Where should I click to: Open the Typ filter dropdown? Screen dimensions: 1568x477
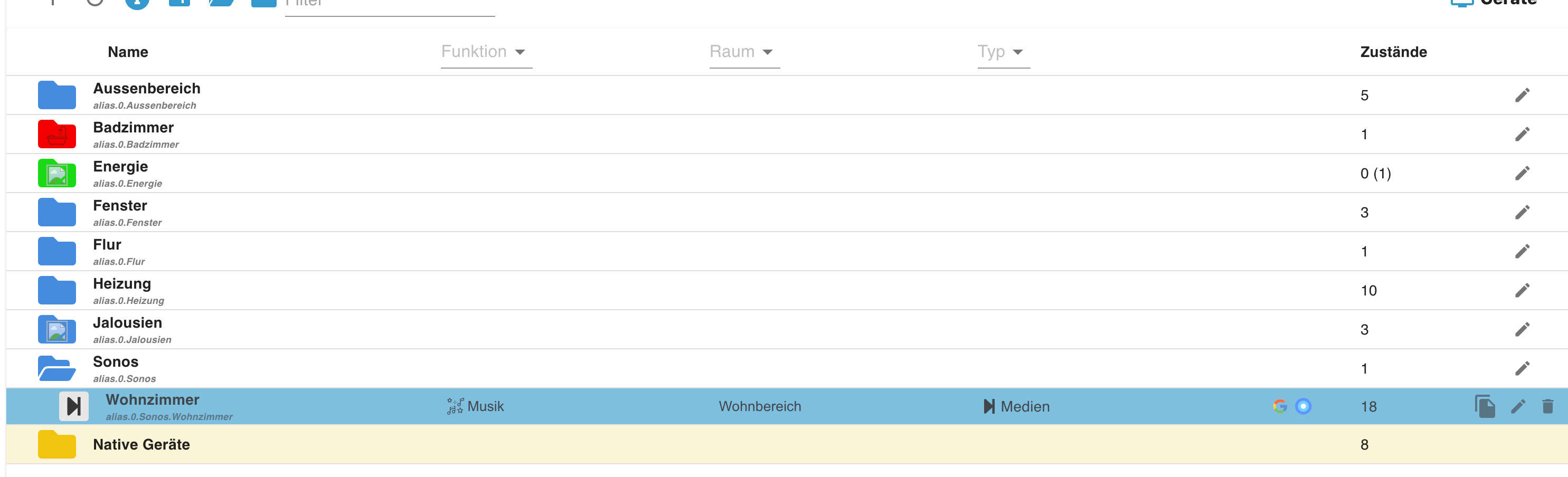[1003, 52]
